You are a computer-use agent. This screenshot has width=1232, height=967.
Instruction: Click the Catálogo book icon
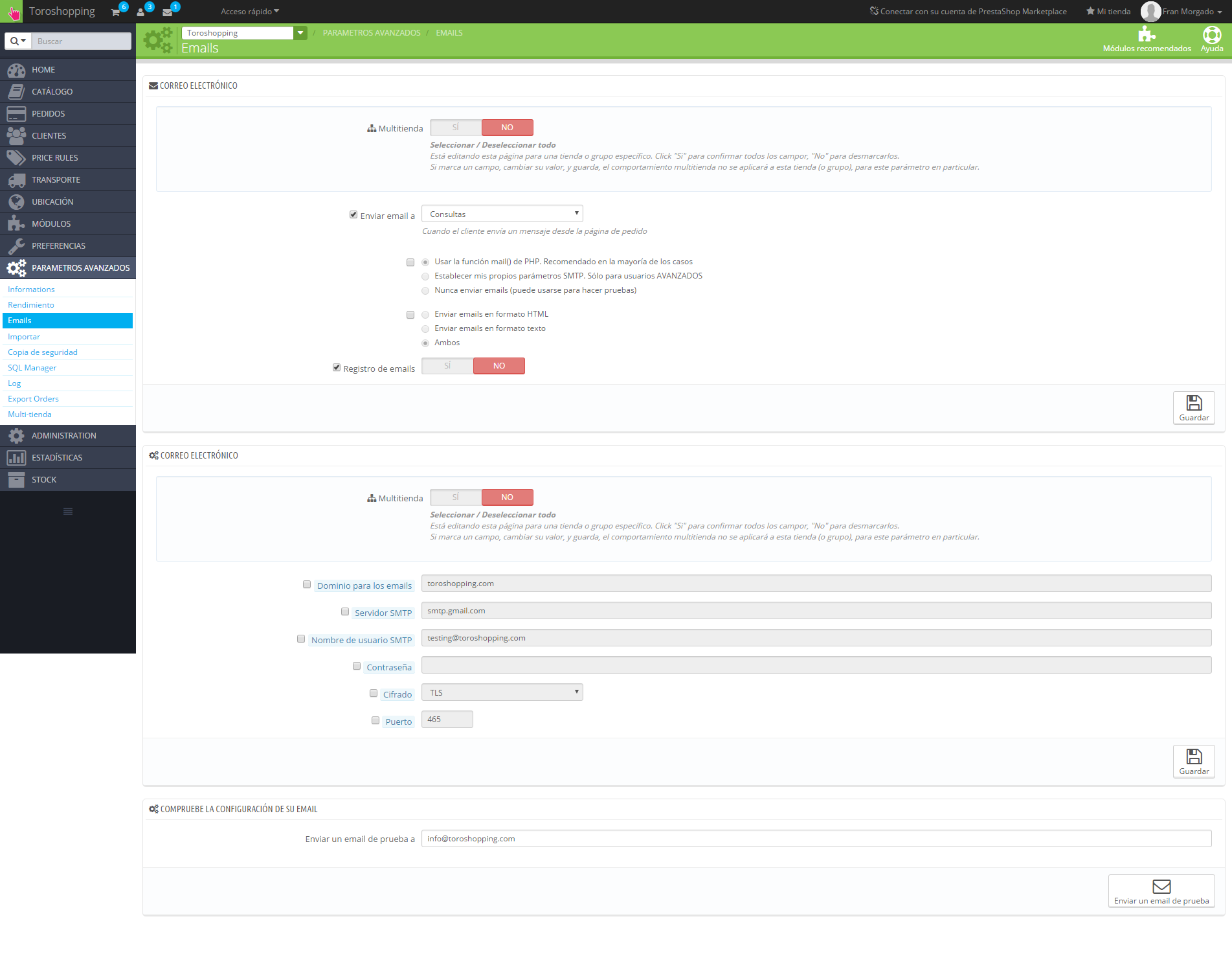coord(16,92)
